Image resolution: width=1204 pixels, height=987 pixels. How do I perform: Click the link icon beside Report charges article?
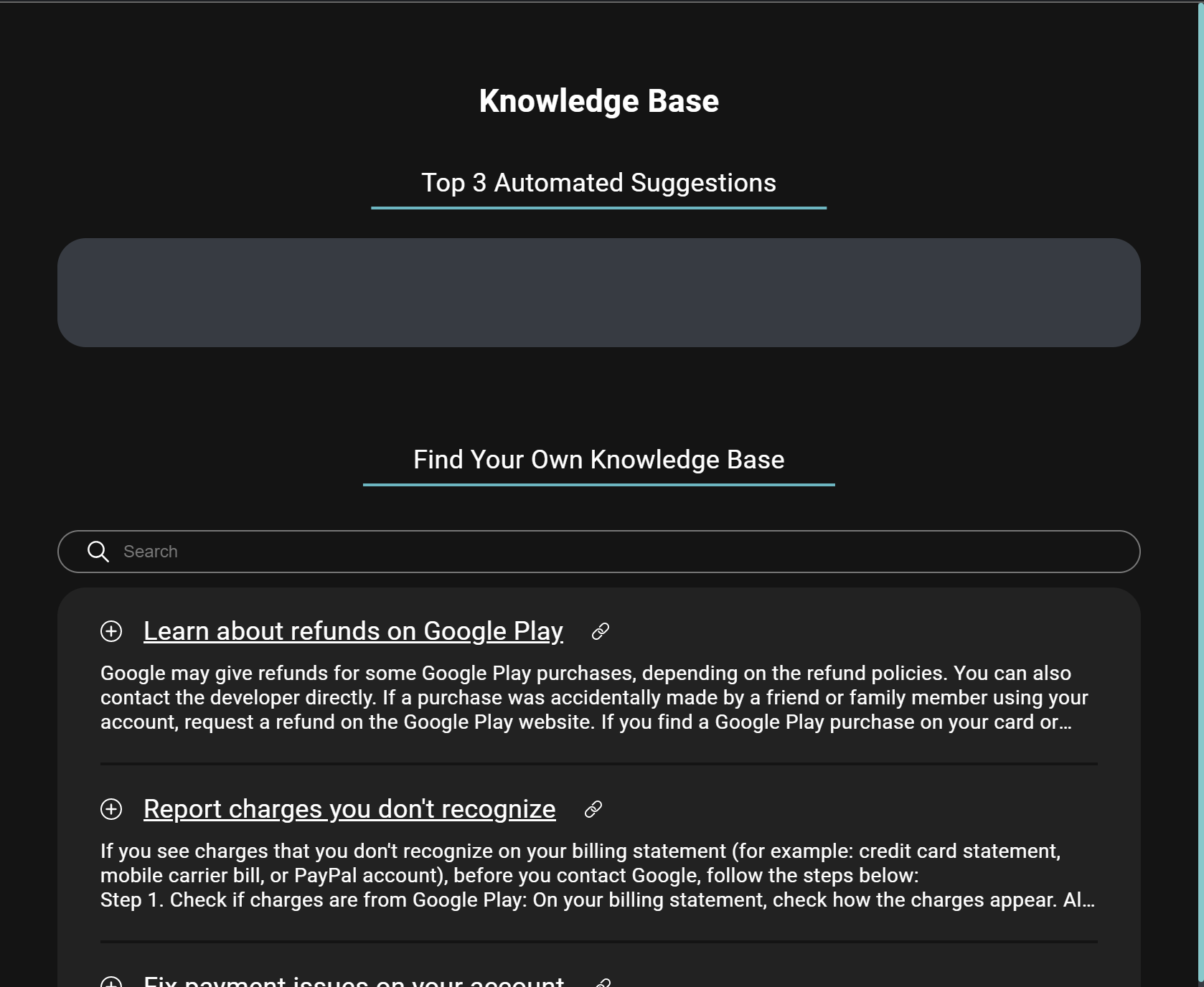(592, 809)
